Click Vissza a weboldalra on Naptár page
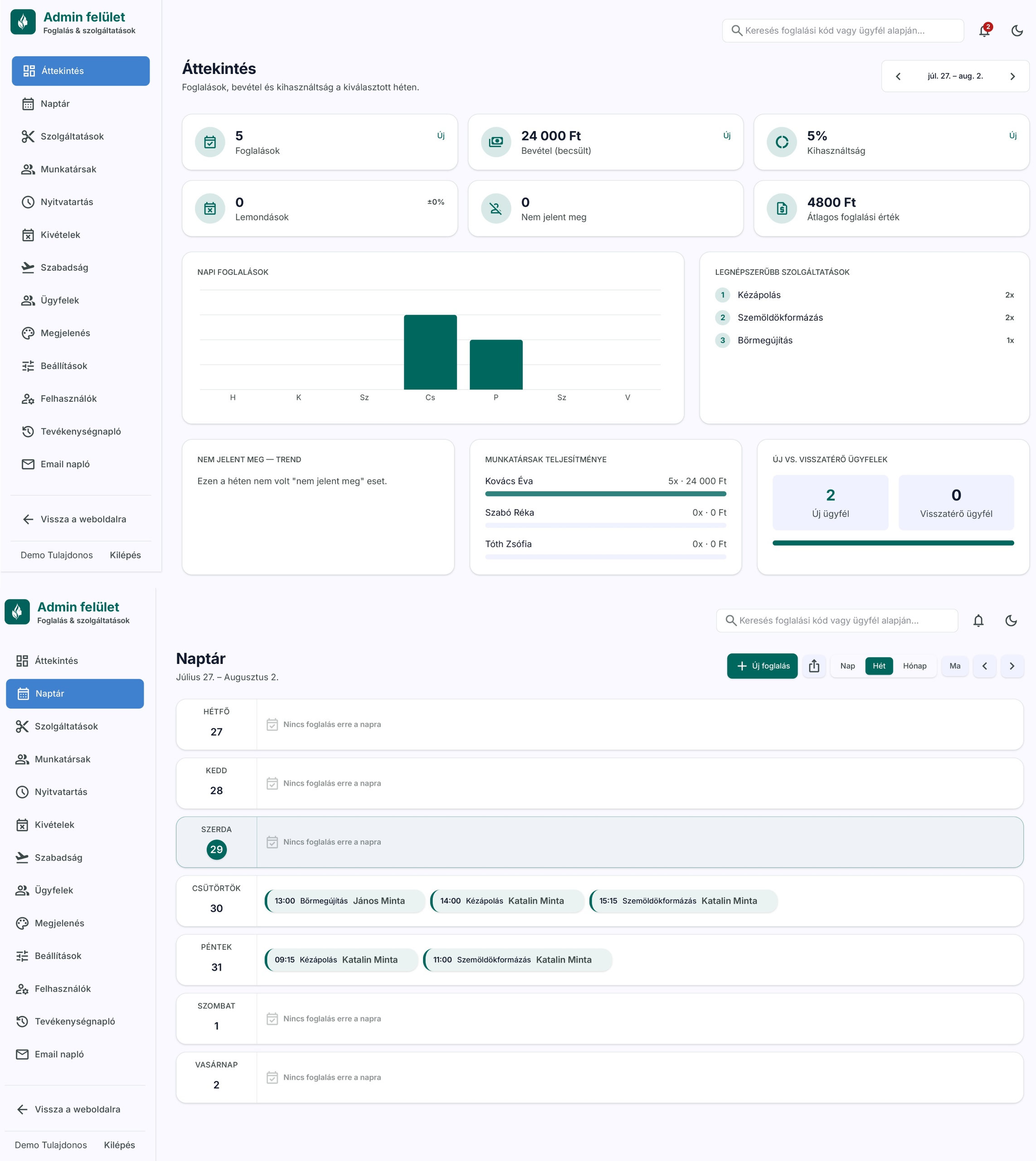Screen dimensions: 1036x1161 (75, 1109)
